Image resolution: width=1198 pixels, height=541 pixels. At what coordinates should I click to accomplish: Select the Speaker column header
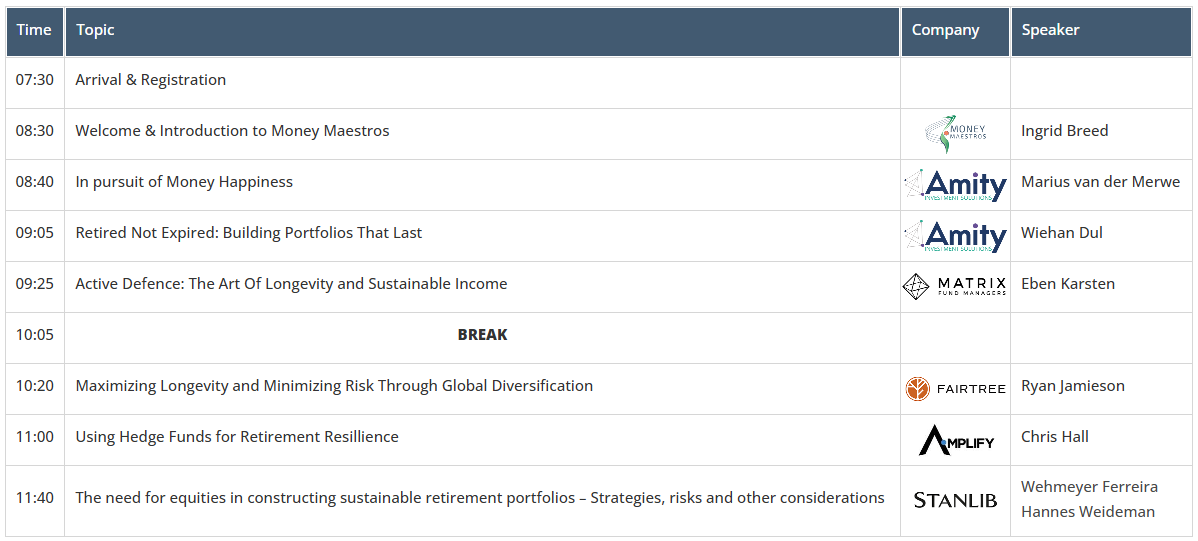(x=1101, y=31)
